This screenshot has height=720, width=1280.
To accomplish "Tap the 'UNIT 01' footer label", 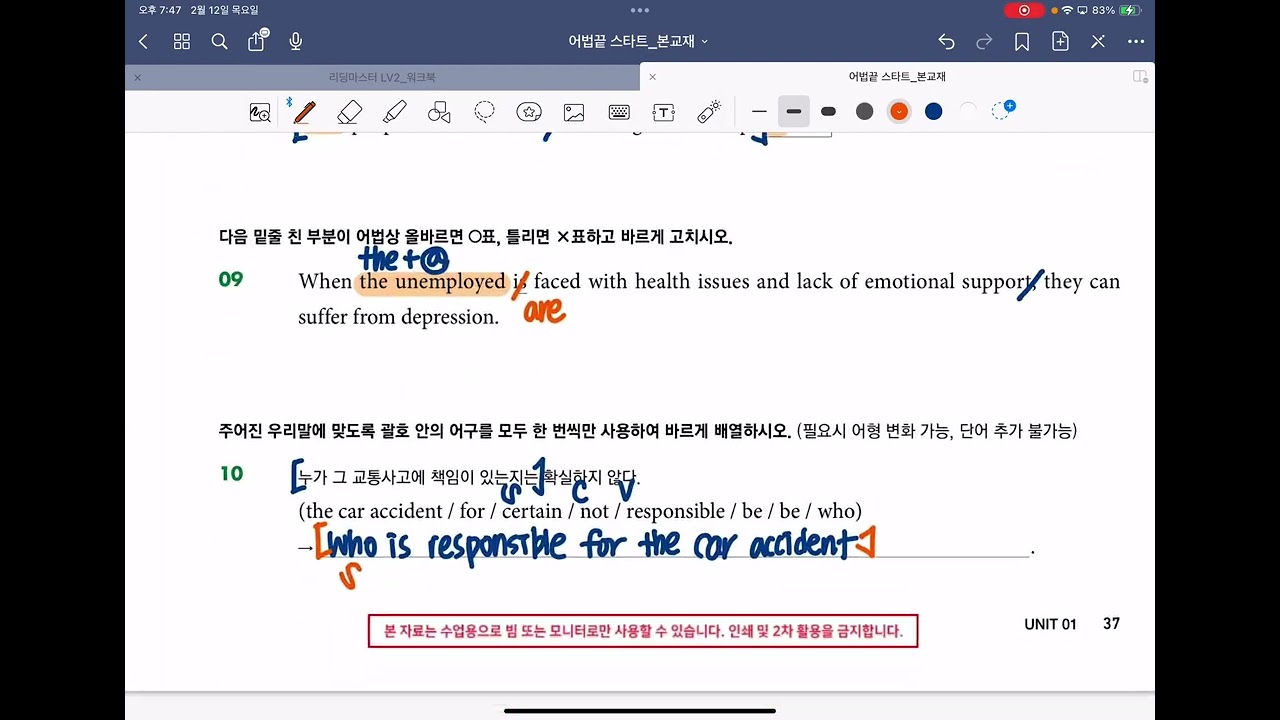I will tap(1050, 624).
